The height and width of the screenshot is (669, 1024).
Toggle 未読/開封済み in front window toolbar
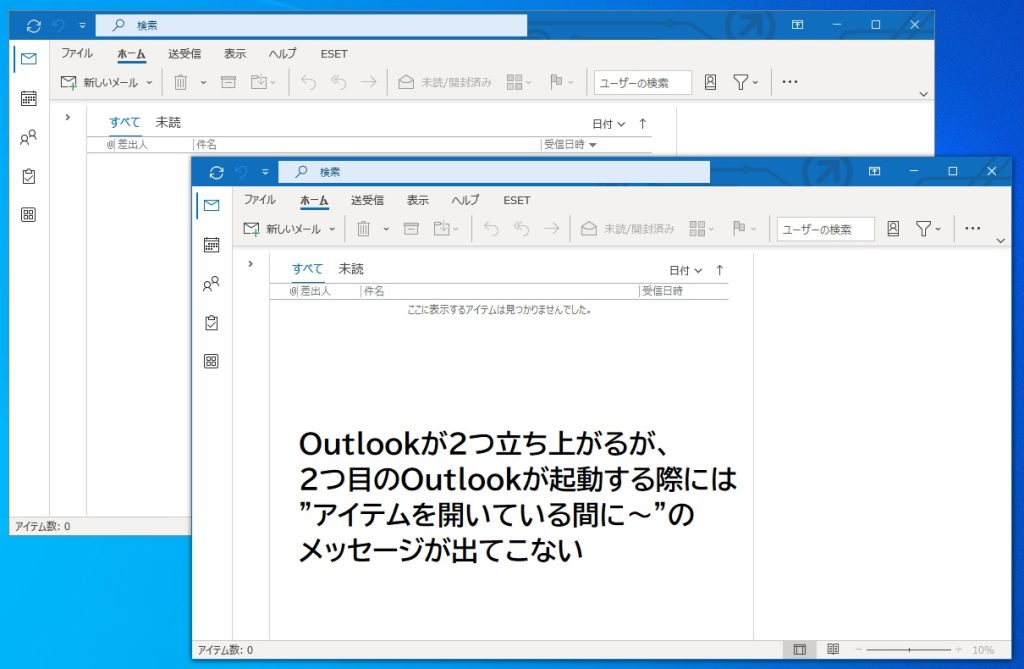tap(628, 229)
